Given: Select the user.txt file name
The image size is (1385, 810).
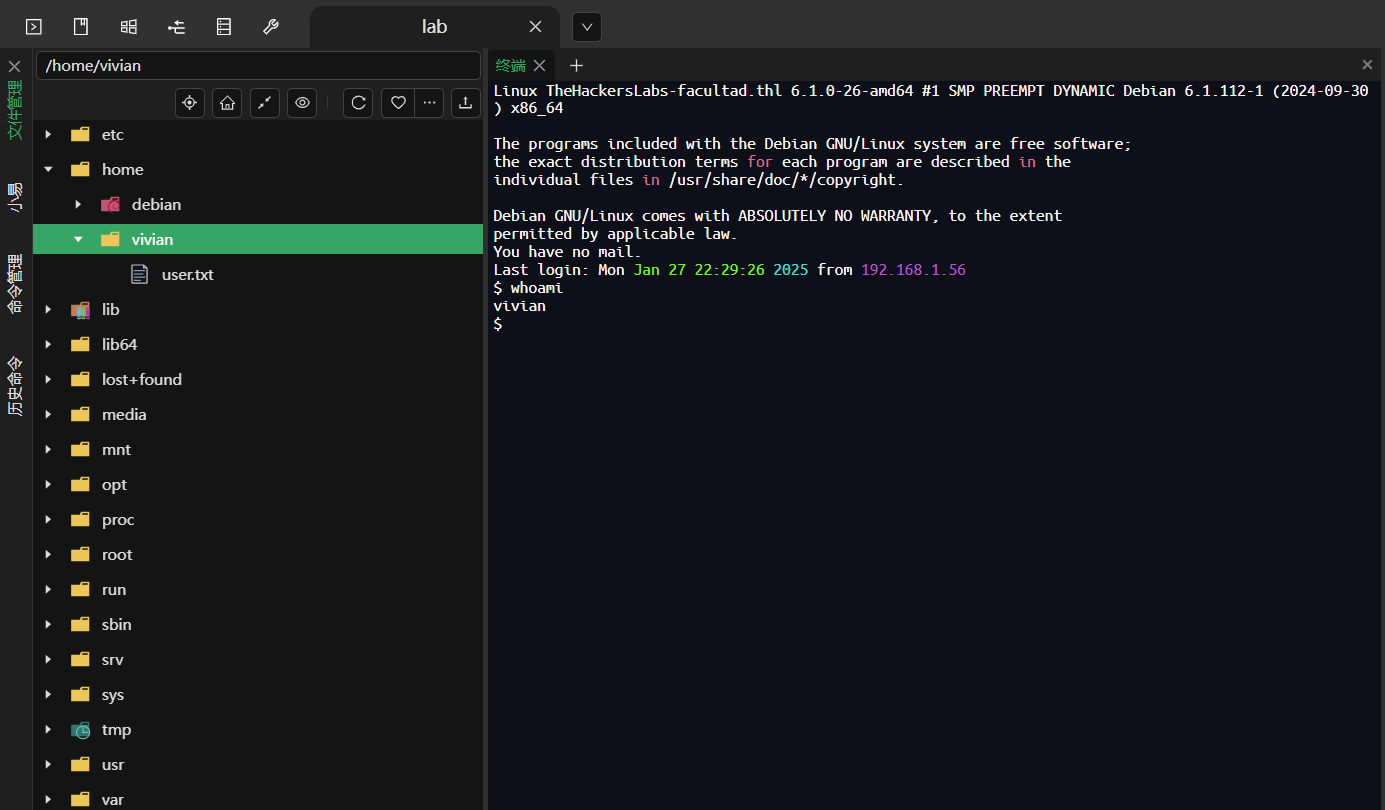Looking at the screenshot, I should pos(188,274).
